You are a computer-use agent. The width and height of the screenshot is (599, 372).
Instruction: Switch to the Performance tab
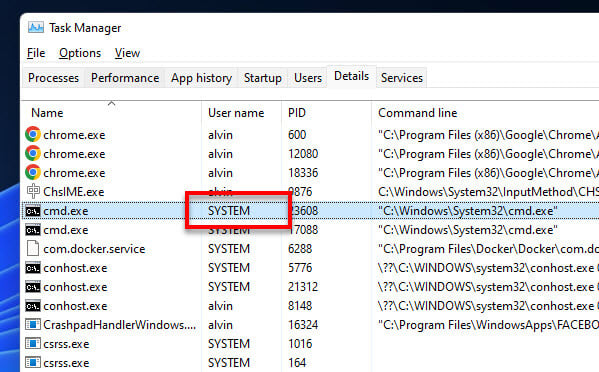point(125,78)
